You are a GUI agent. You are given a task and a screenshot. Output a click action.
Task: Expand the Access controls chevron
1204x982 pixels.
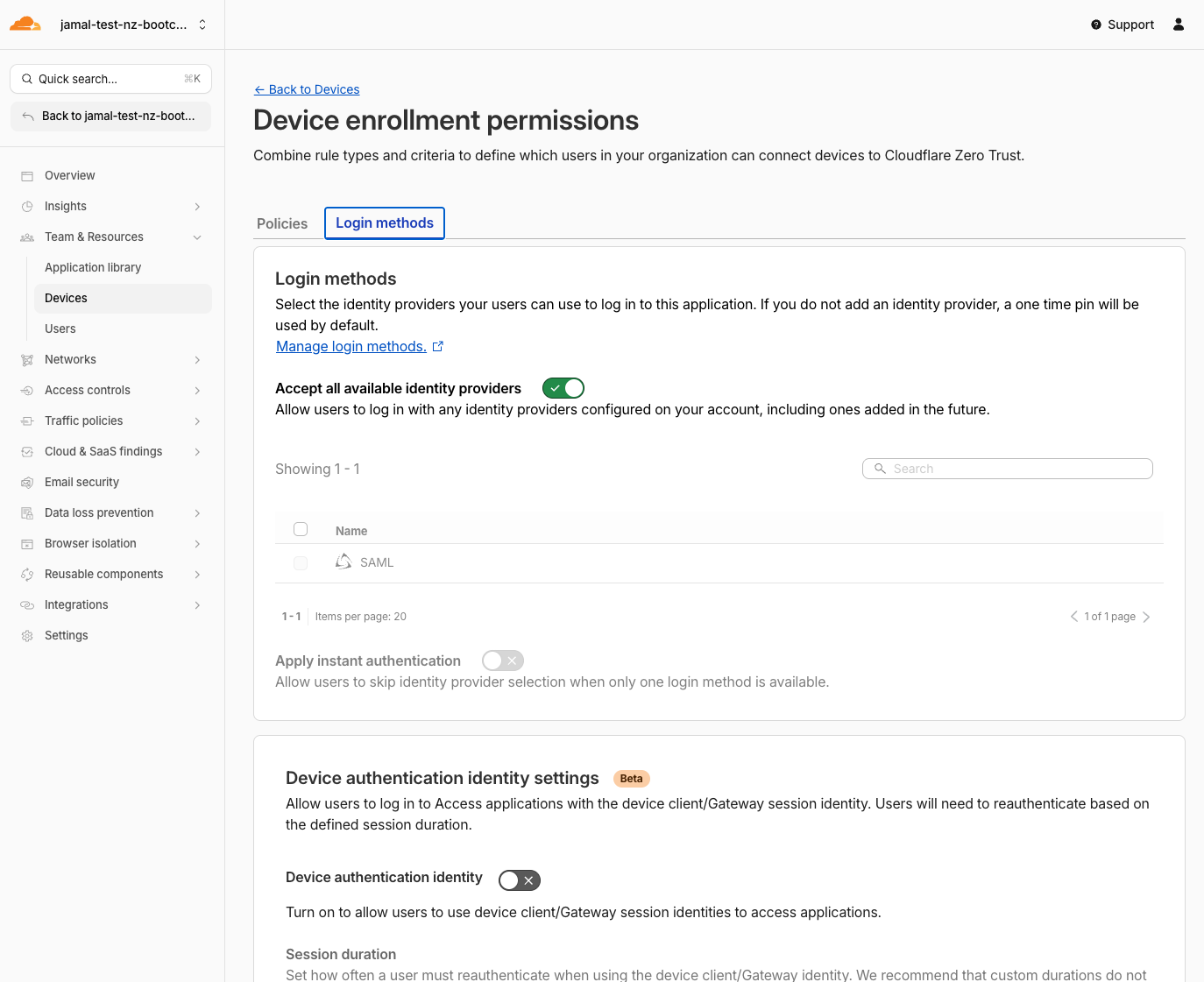197,391
